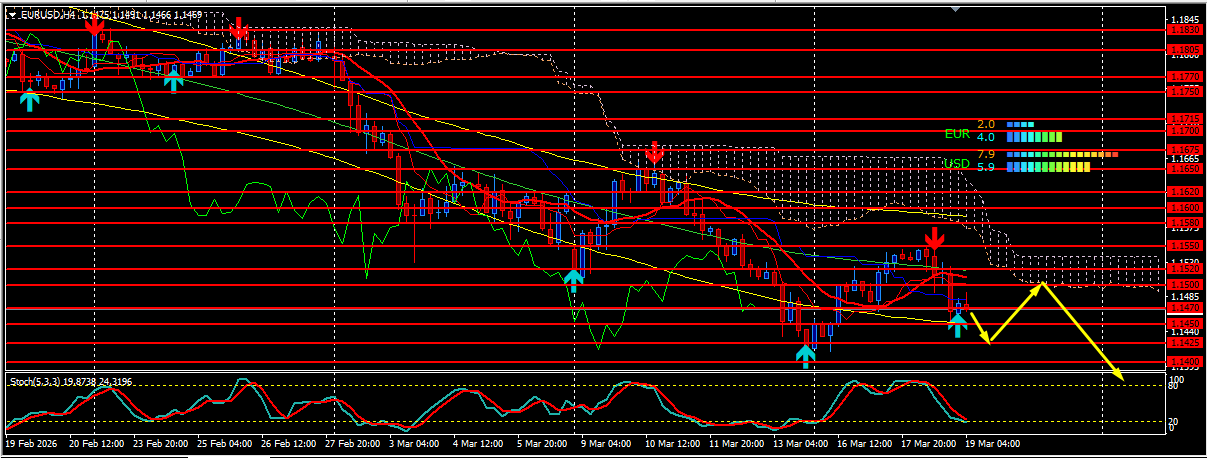Click the 10 Mar 12:00 time axis label
Viewport: 1207px width, 458px height.
tap(671, 441)
